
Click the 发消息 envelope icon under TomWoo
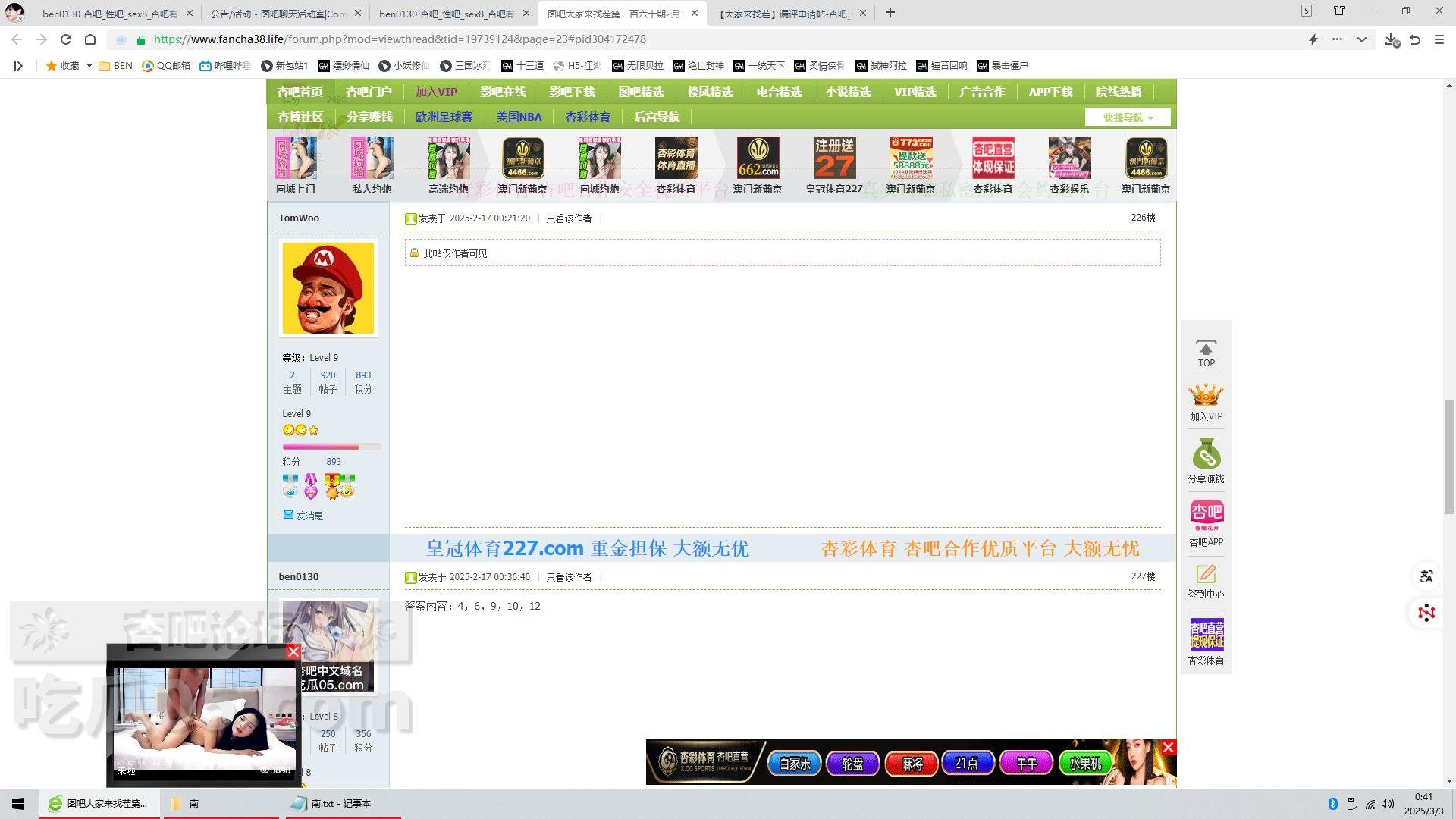point(288,515)
